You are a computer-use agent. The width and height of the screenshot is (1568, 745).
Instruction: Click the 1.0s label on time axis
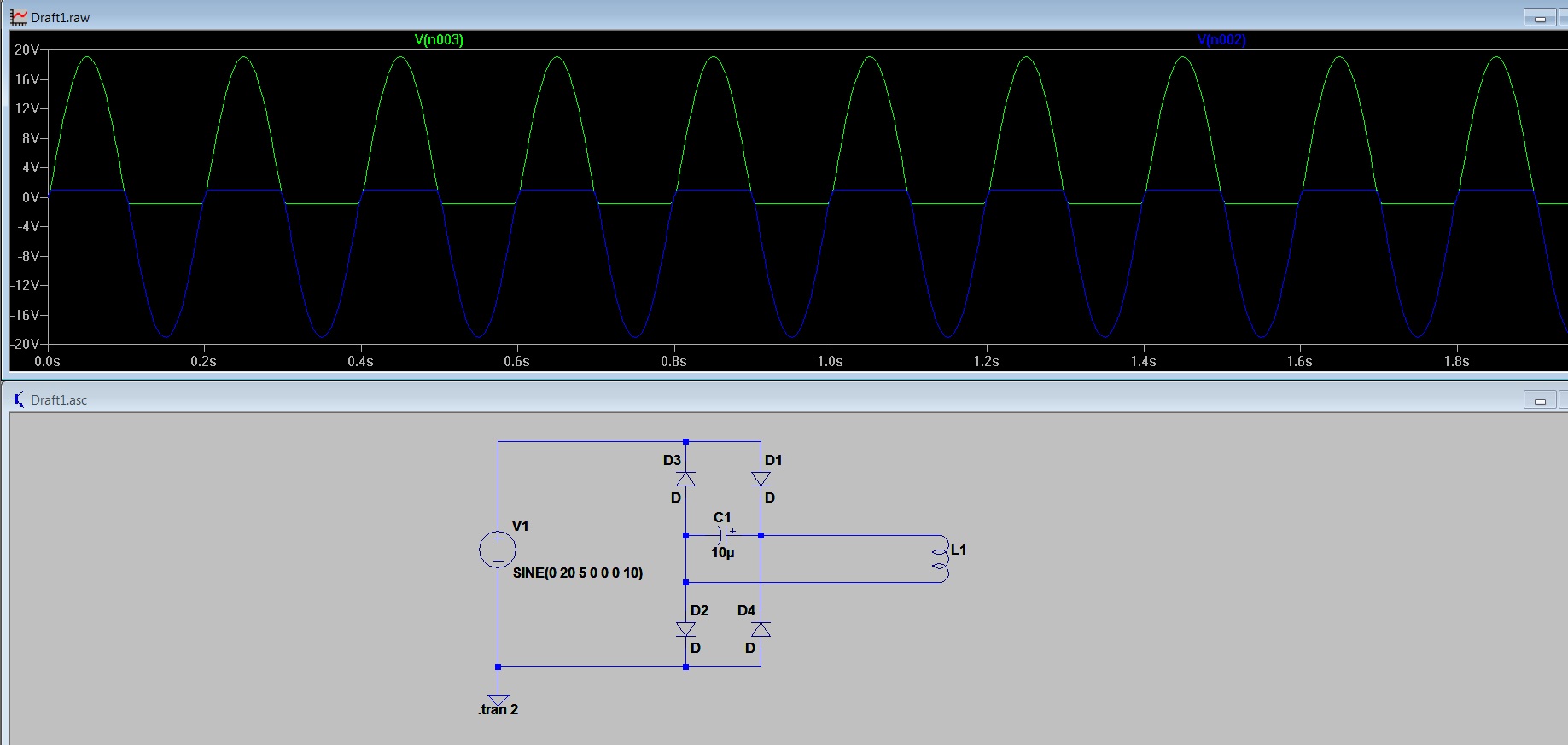click(830, 362)
